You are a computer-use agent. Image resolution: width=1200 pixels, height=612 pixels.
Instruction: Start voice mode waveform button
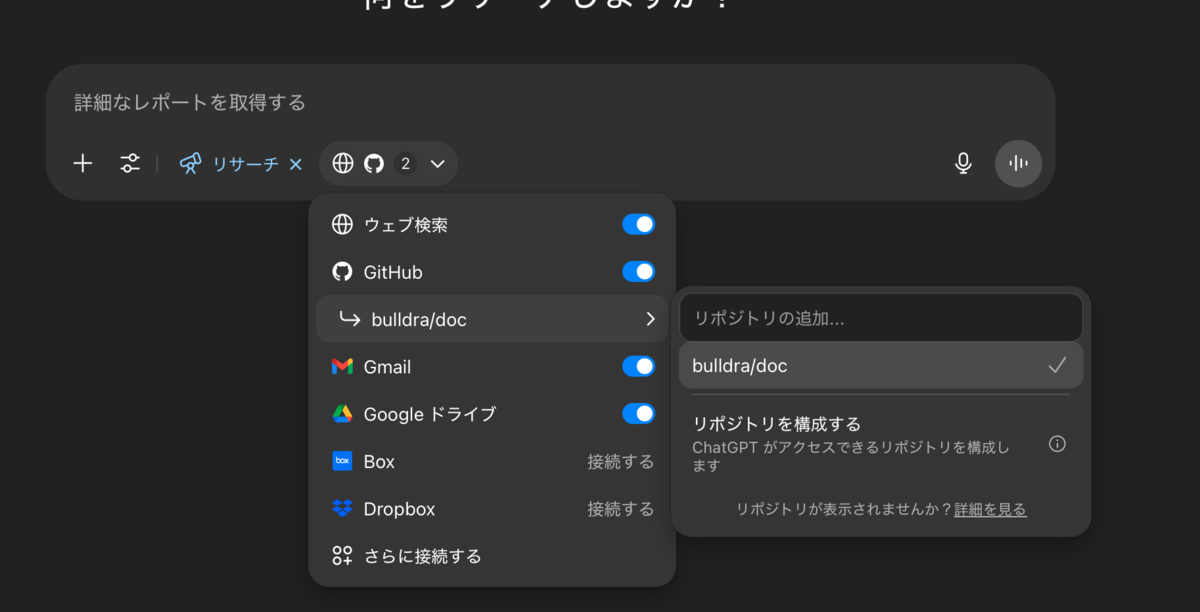[x=1018, y=163]
